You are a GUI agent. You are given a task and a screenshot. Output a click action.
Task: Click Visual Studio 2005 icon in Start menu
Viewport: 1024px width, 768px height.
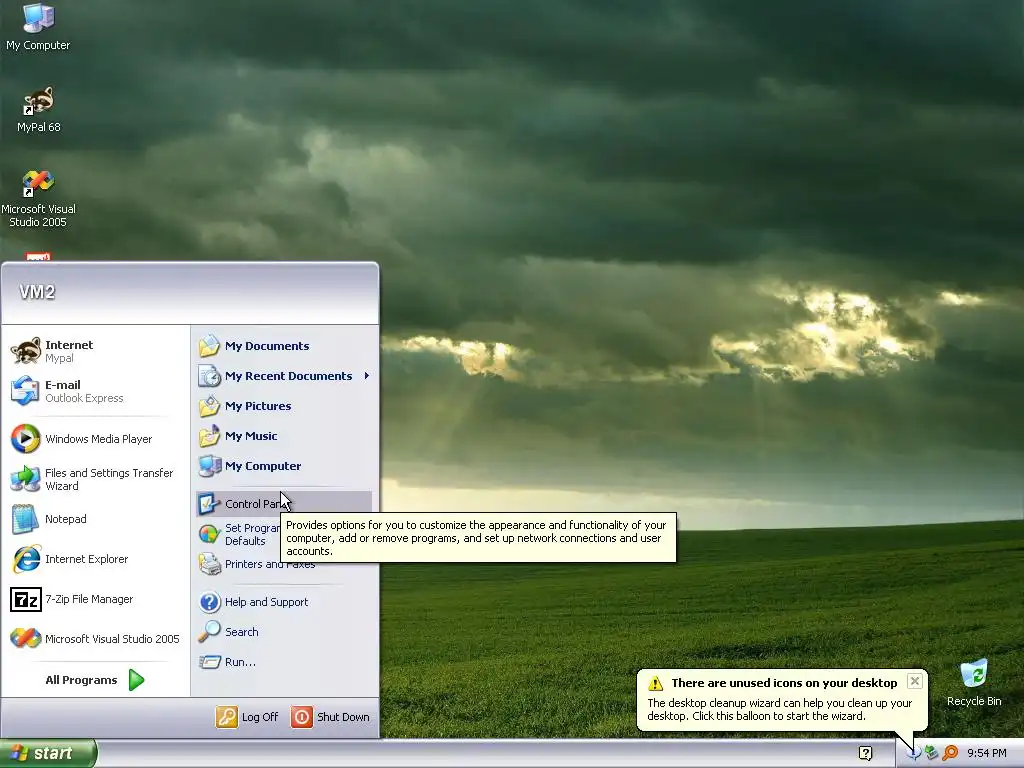[x=25, y=638]
